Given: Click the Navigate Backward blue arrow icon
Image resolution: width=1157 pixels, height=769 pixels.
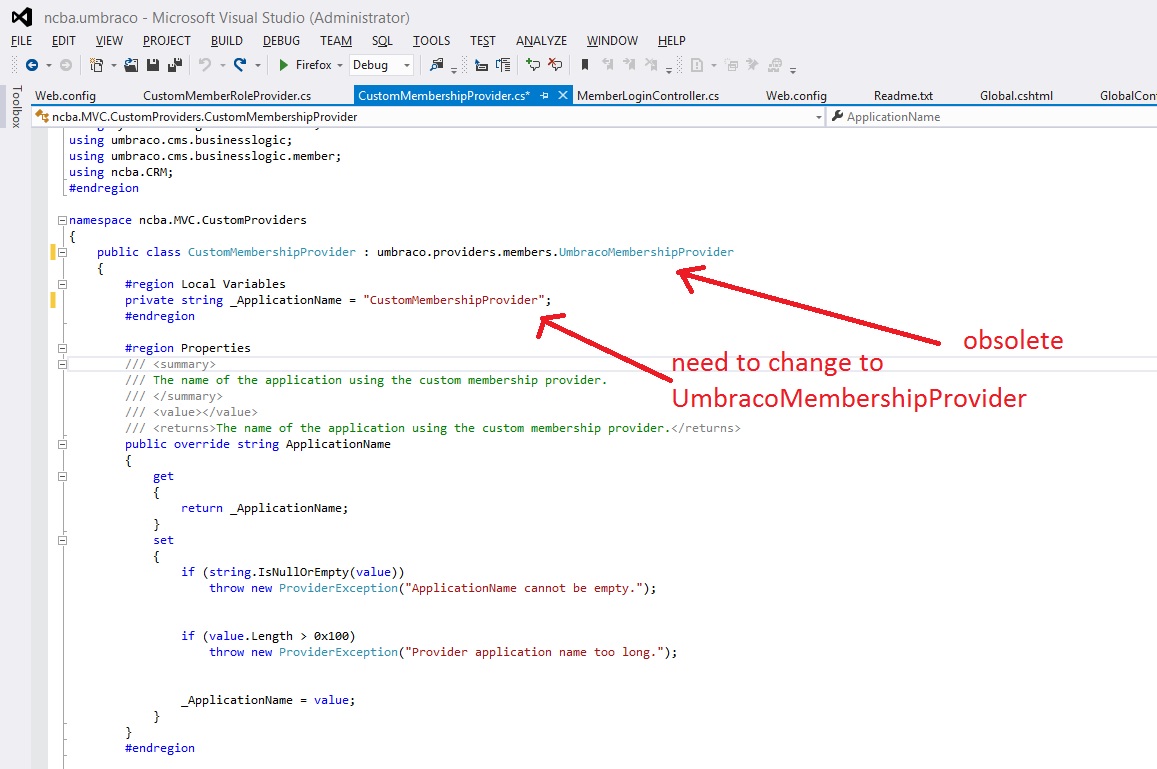Looking at the screenshot, I should click(32, 65).
